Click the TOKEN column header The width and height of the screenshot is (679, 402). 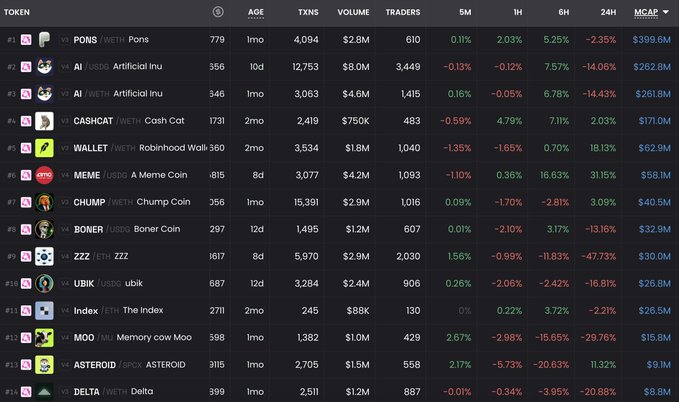pyautogui.click(x=17, y=12)
